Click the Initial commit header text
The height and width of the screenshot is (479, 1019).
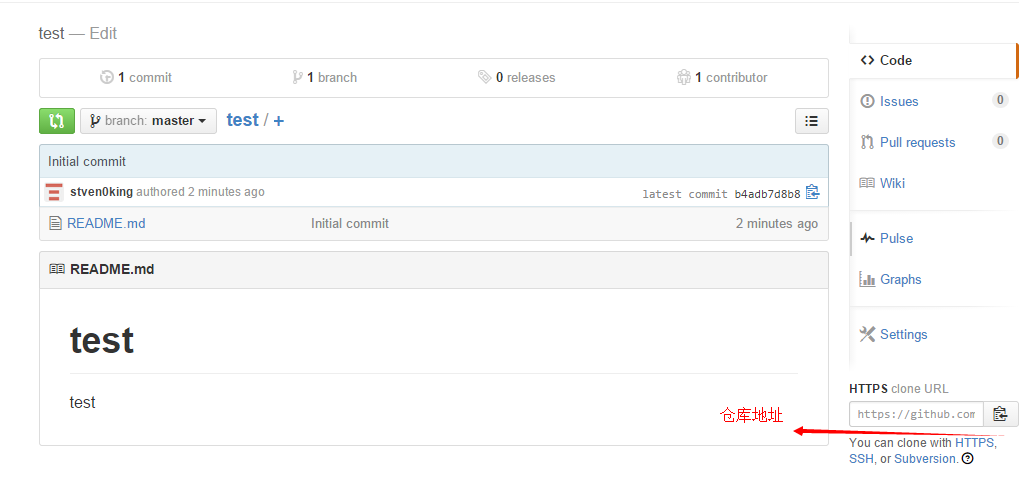tap(87, 161)
